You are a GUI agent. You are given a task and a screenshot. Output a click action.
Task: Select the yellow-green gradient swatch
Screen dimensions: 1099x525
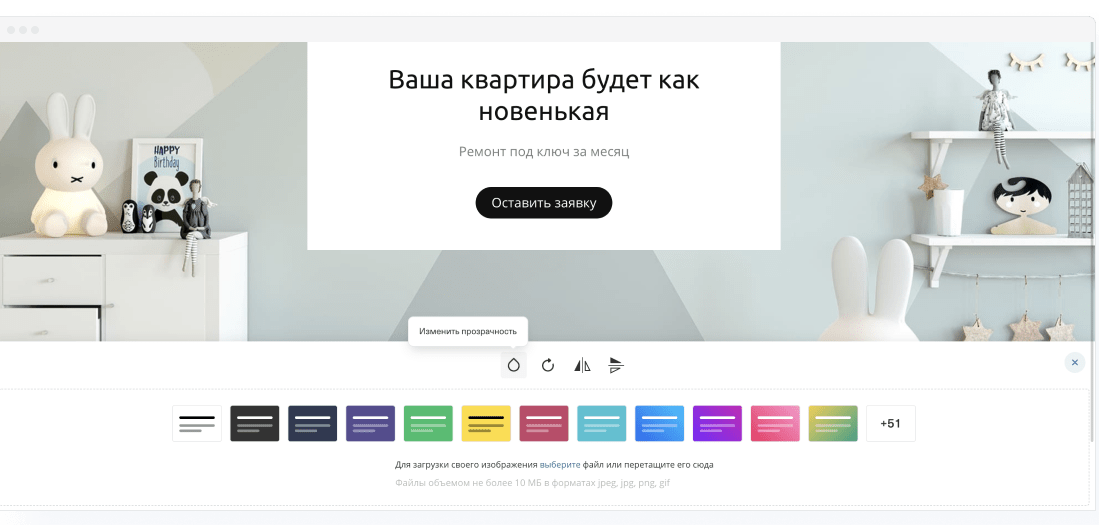833,423
